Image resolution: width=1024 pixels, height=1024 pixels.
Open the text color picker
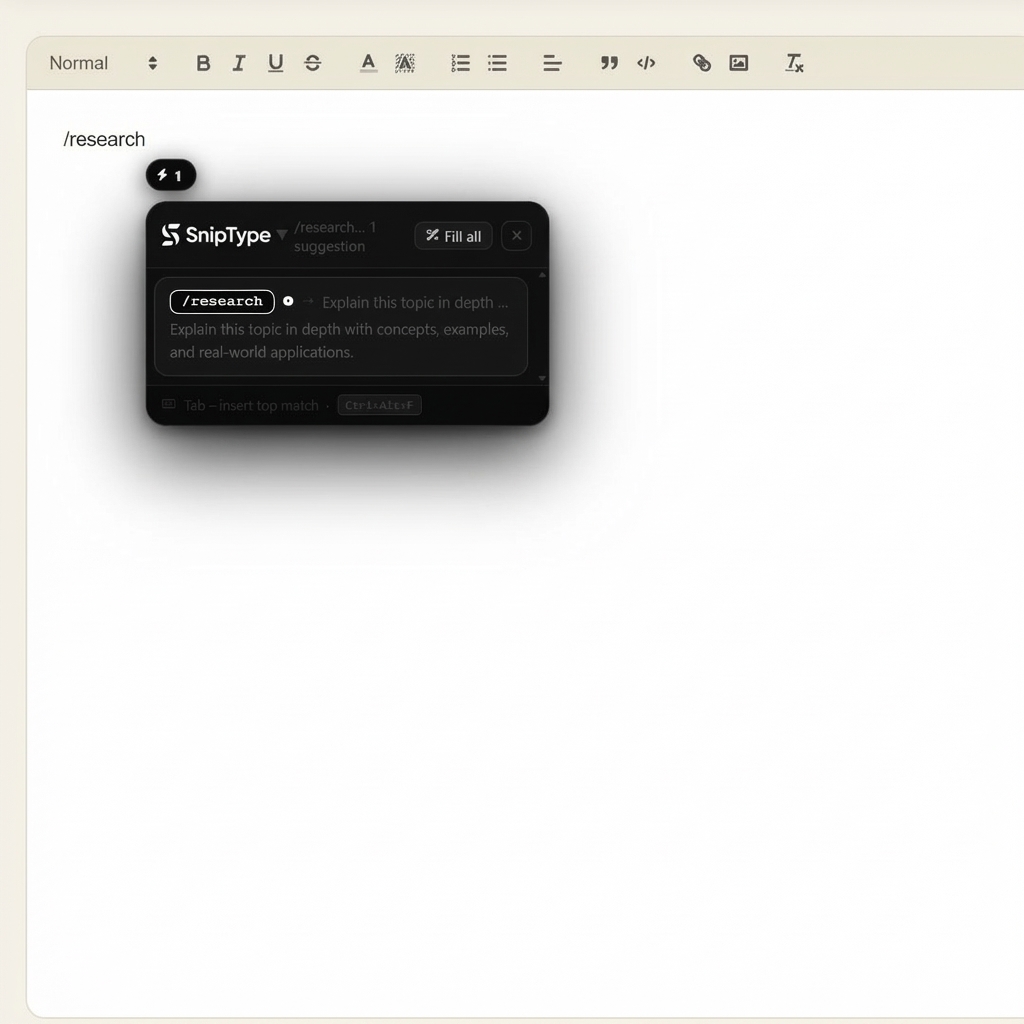(368, 63)
